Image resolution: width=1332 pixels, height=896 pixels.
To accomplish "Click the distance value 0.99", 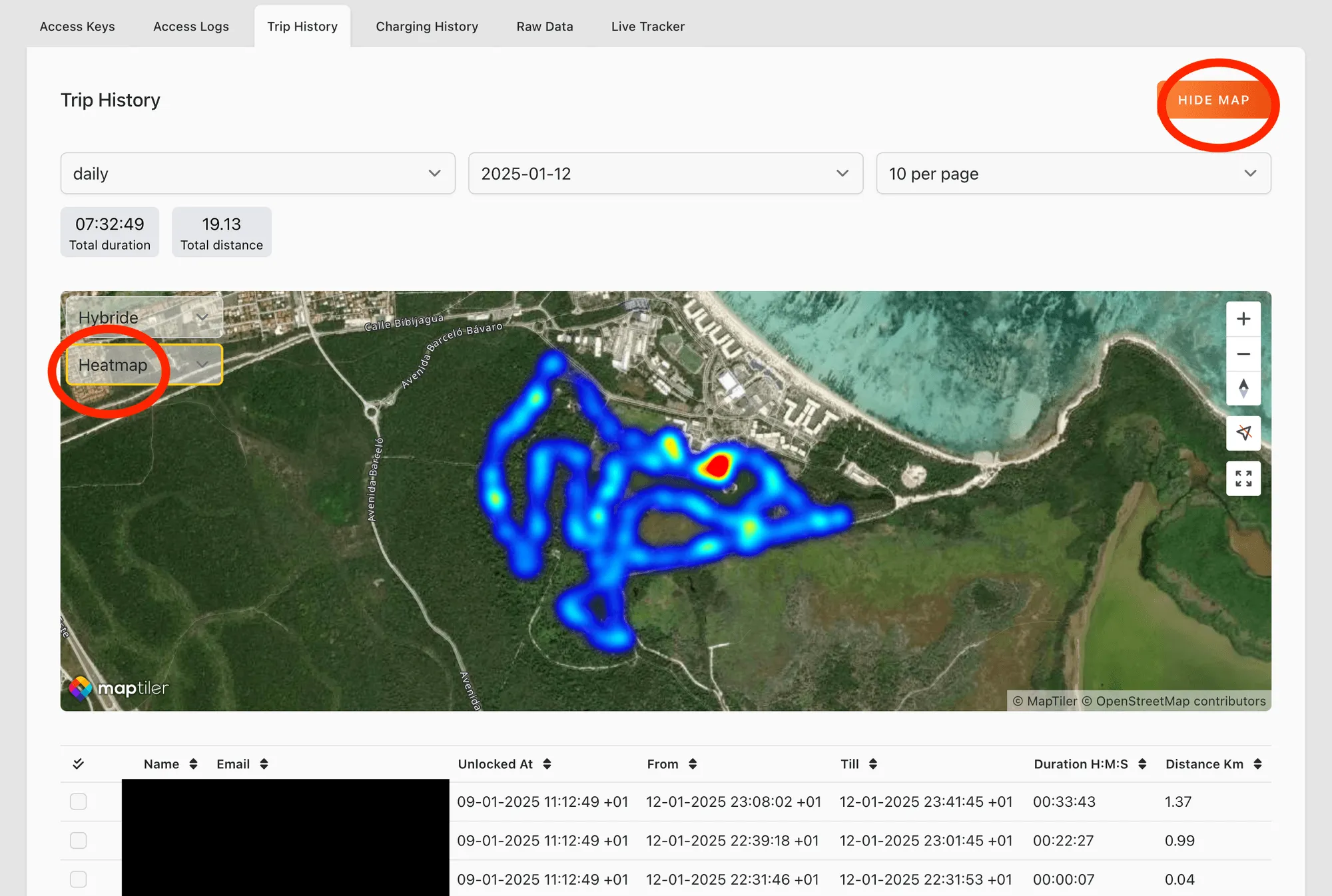I will click(x=1179, y=840).
